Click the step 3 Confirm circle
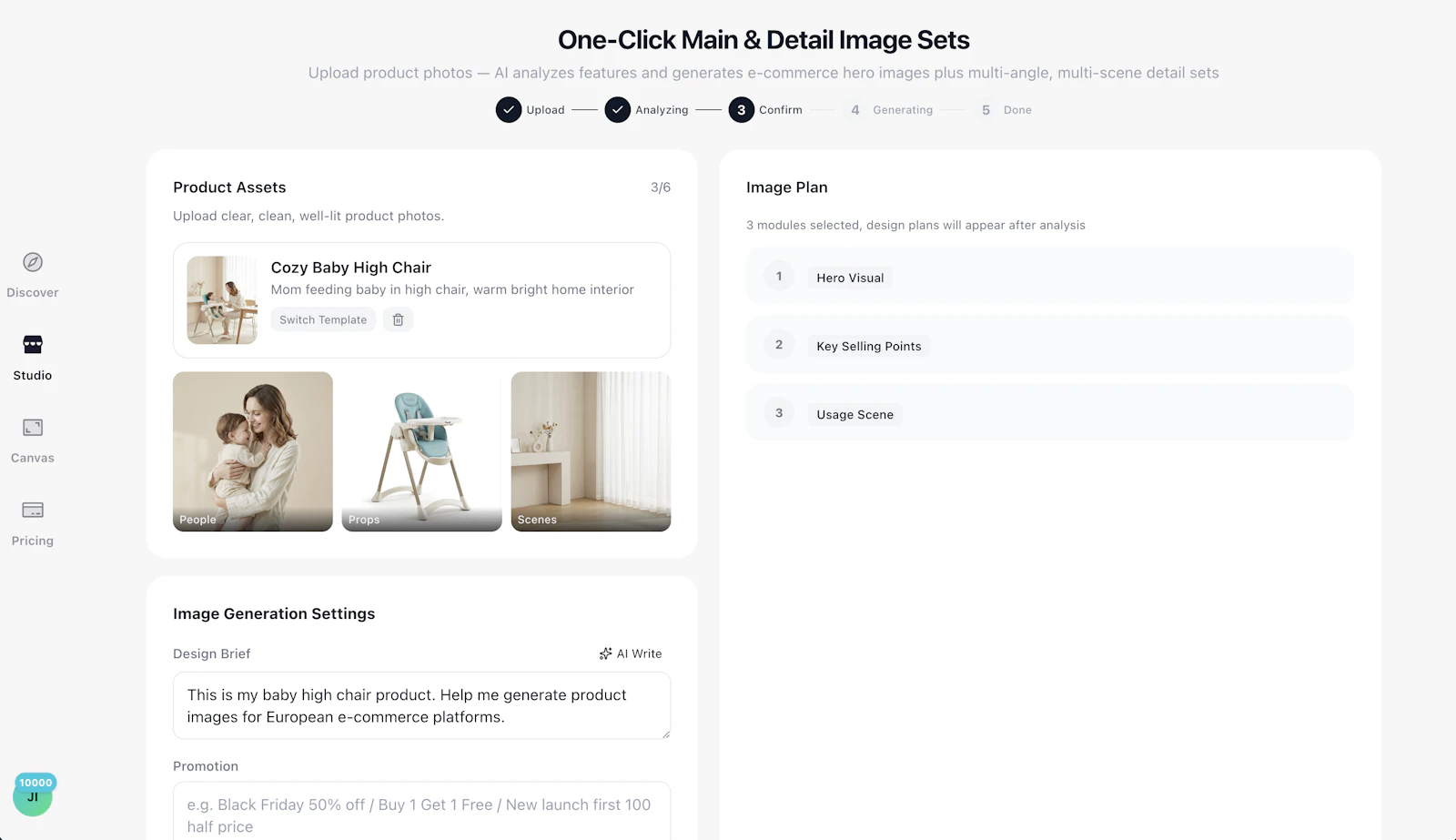The height and width of the screenshot is (840, 1456). (742, 110)
